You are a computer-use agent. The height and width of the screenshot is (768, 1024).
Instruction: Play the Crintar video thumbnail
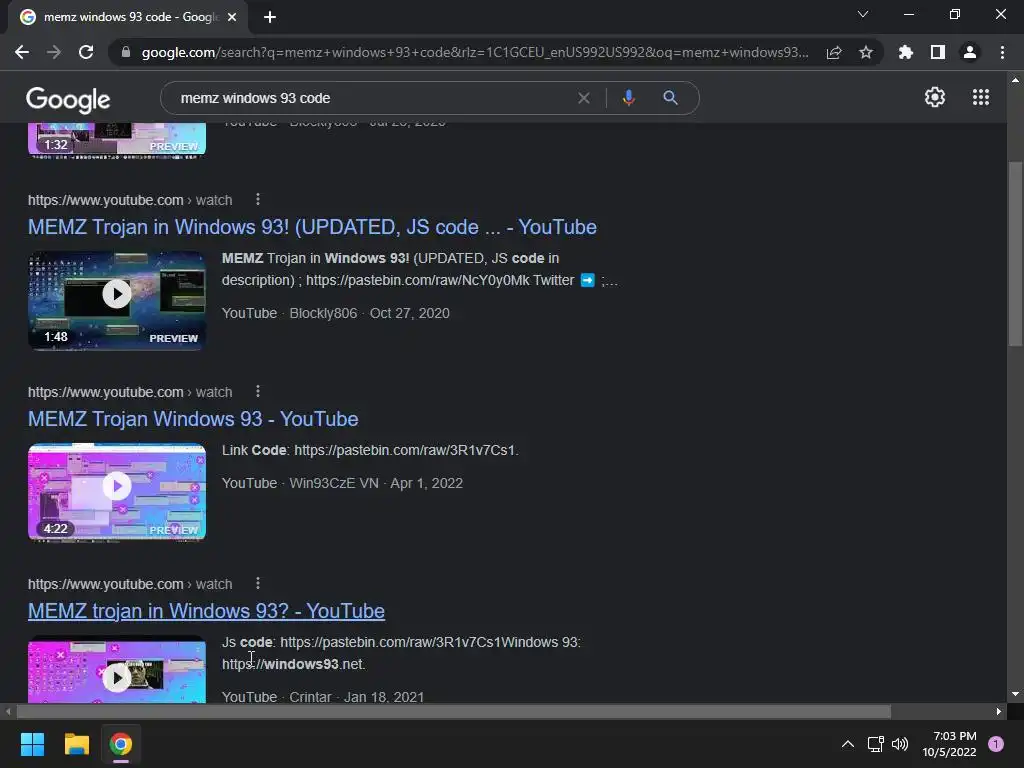(117, 669)
